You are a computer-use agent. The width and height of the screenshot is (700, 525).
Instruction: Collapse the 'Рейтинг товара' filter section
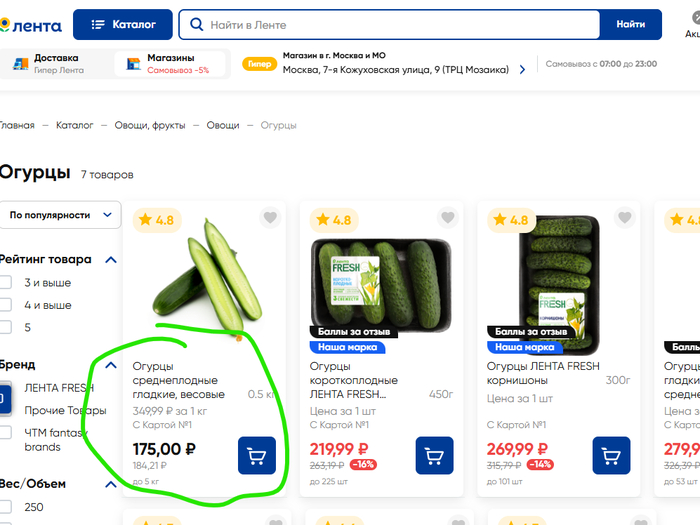(111, 260)
